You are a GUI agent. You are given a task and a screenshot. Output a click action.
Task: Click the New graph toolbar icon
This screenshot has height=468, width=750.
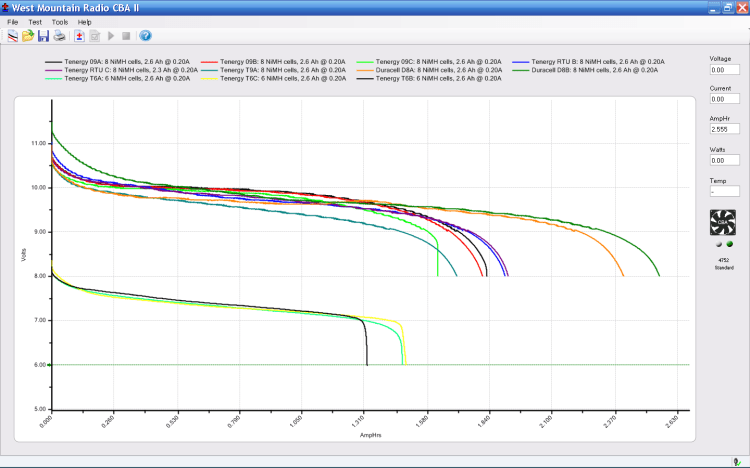pos(12,36)
